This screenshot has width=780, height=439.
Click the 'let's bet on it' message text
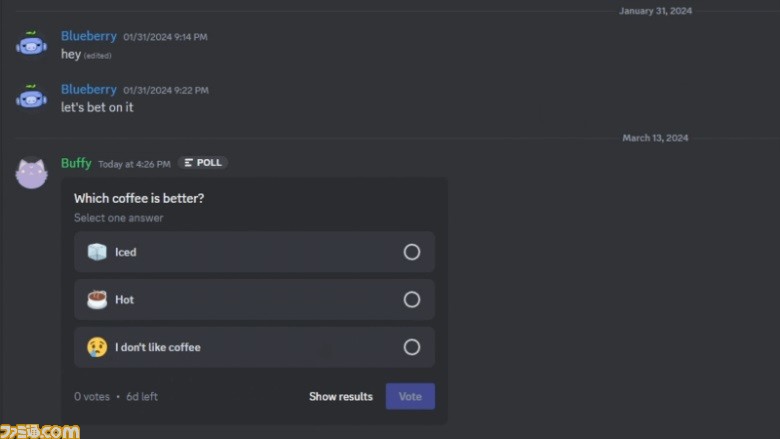click(98, 107)
